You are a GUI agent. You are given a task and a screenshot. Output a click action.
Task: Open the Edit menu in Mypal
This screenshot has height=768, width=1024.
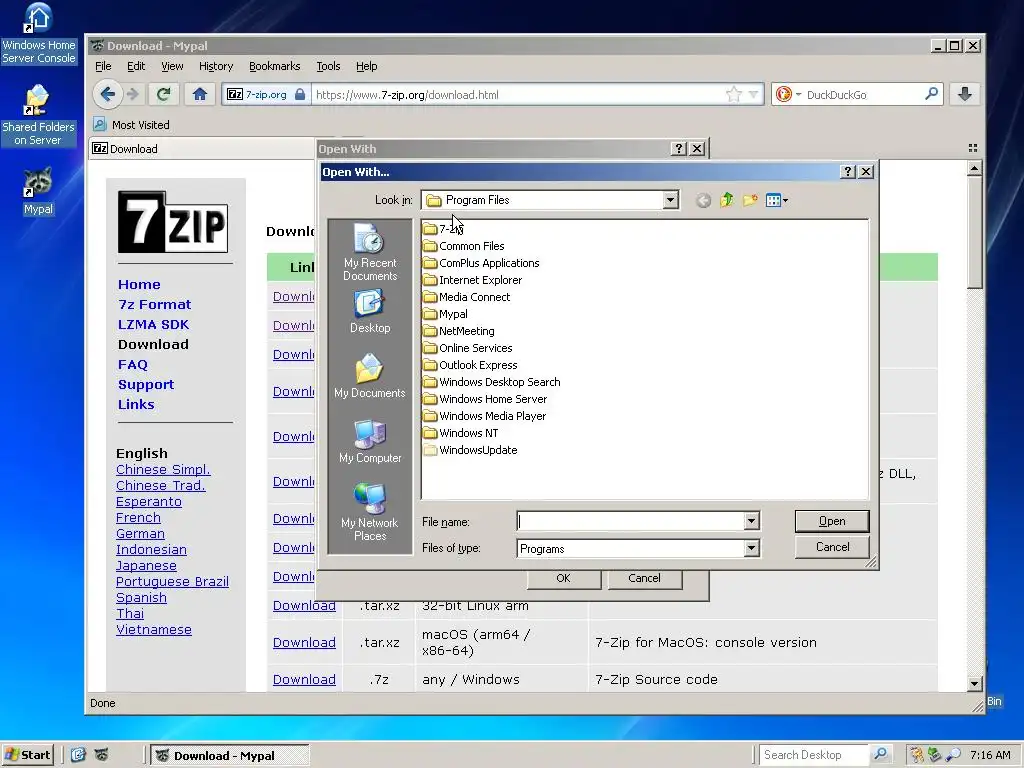[136, 66]
